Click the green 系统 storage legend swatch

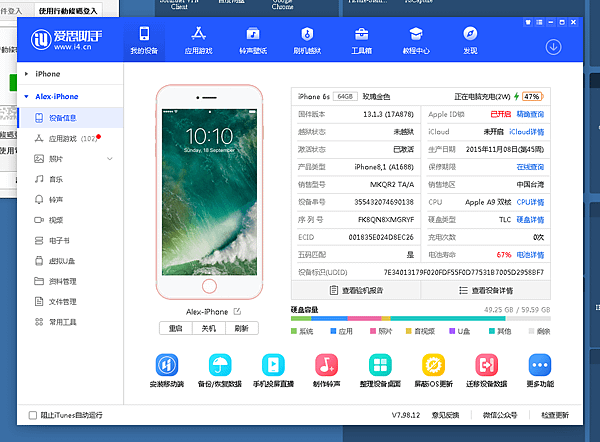point(294,331)
